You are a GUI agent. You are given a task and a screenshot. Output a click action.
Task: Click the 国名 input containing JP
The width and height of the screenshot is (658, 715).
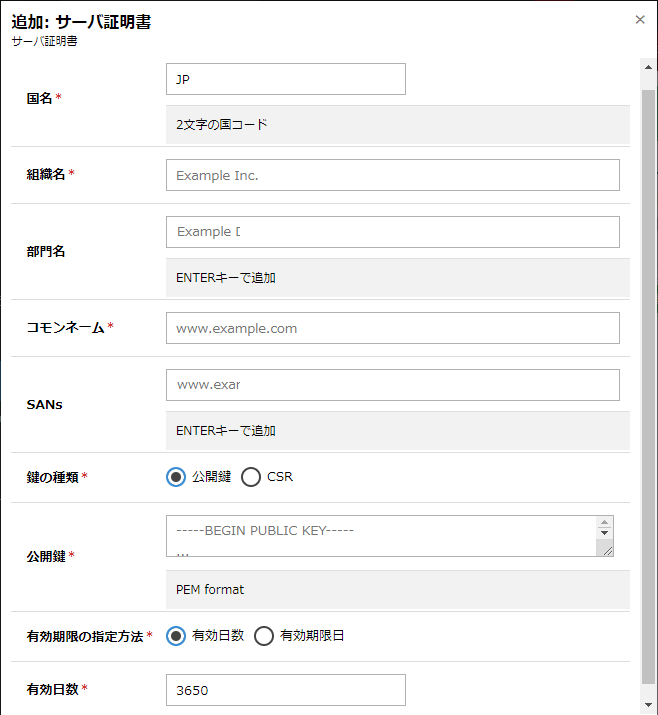click(285, 79)
